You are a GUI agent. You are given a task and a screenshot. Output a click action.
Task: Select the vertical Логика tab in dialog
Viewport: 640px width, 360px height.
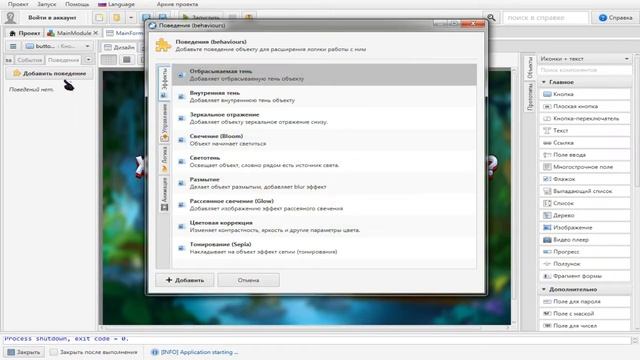(x=164, y=160)
